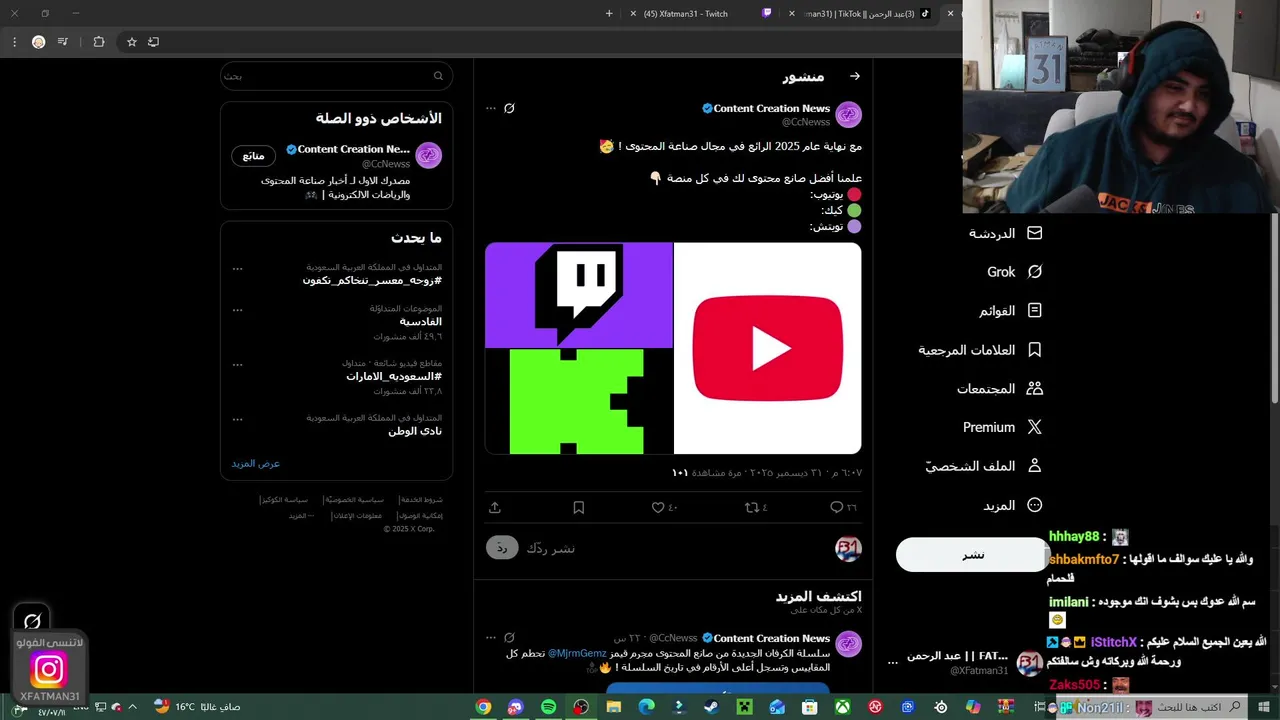The width and height of the screenshot is (1280, 720).
Task: Open the three-dot menu on the main post
Action: pos(490,108)
